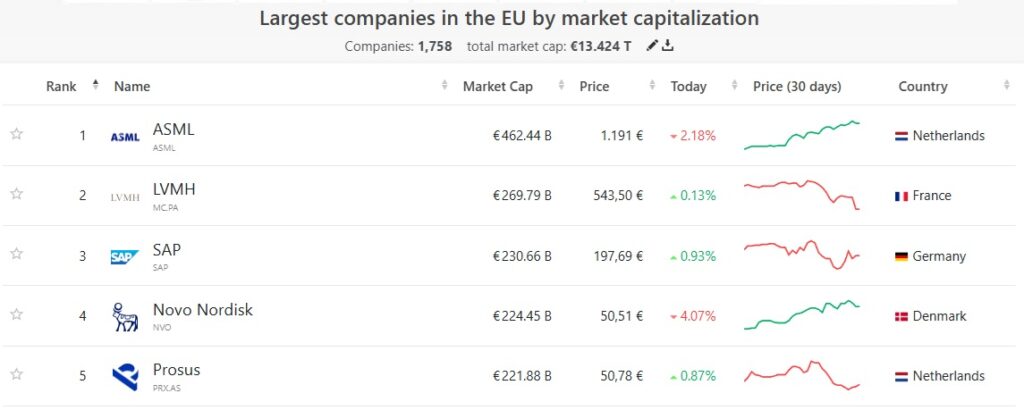The image size is (1024, 410).
Task: Click the LVMH company logo
Action: coord(125,197)
